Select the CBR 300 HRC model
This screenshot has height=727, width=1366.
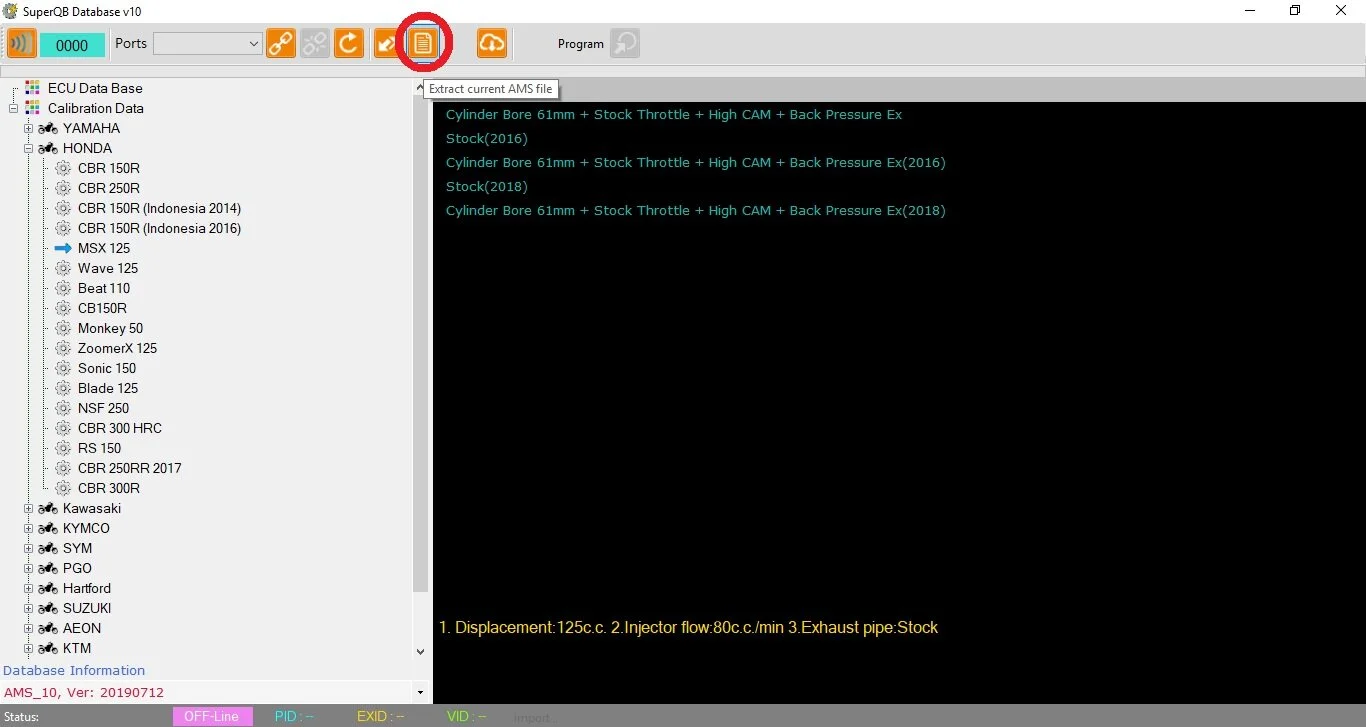tap(120, 428)
